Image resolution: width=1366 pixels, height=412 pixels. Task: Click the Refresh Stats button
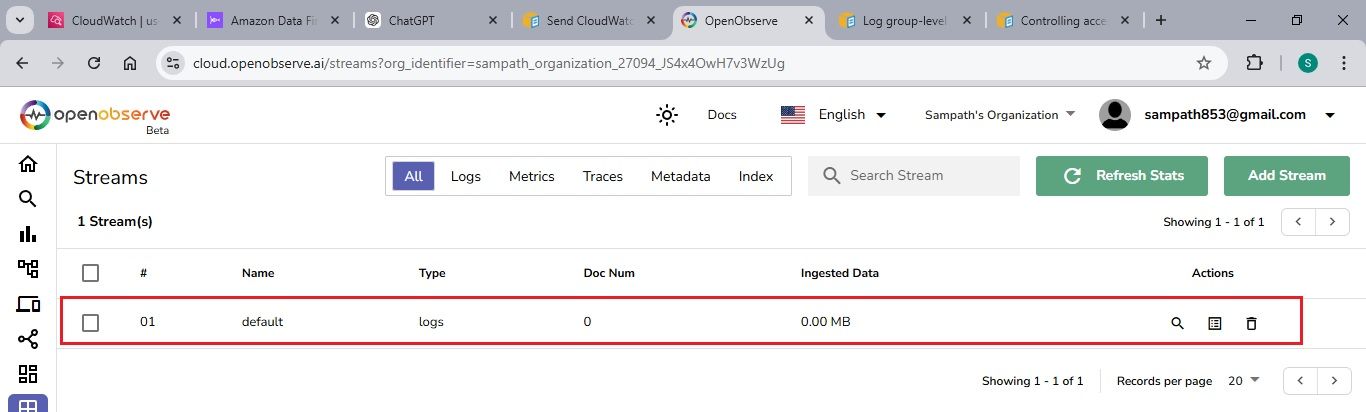tap(1122, 176)
